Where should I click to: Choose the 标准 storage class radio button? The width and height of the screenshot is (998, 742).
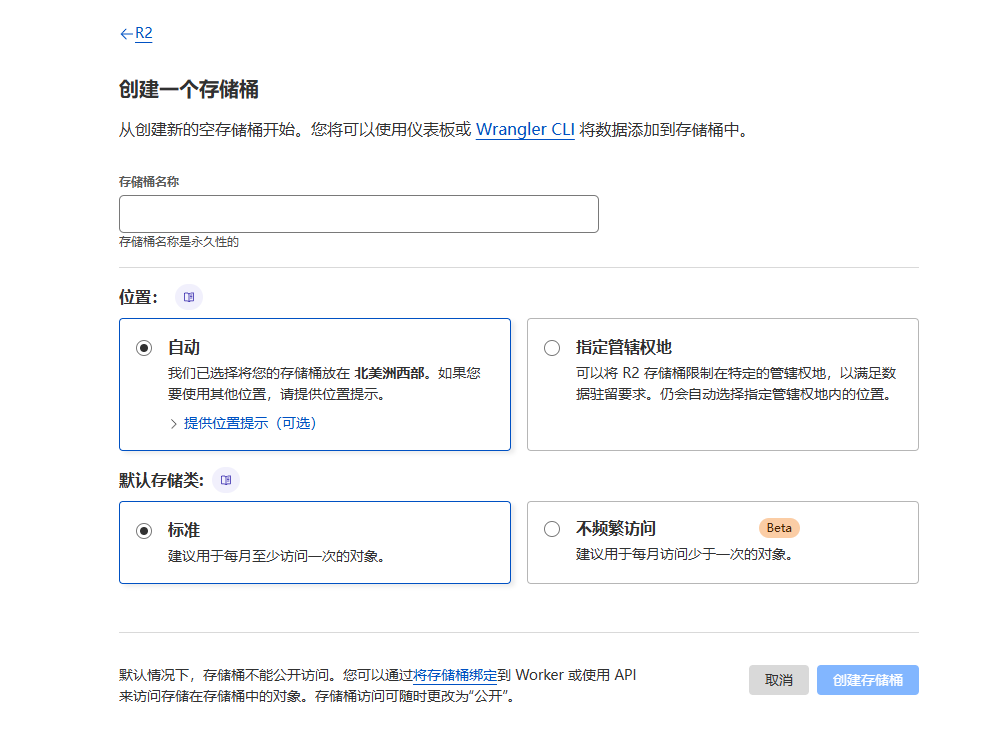[144, 530]
